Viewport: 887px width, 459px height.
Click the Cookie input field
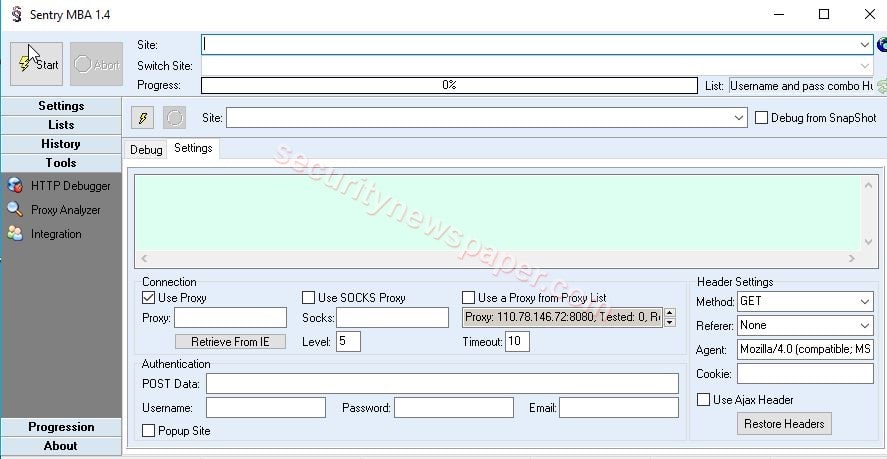[x=806, y=374]
